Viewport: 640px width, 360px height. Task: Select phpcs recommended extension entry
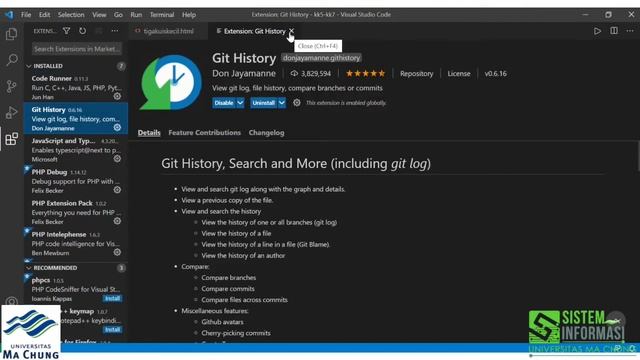pyautogui.click(x=76, y=289)
